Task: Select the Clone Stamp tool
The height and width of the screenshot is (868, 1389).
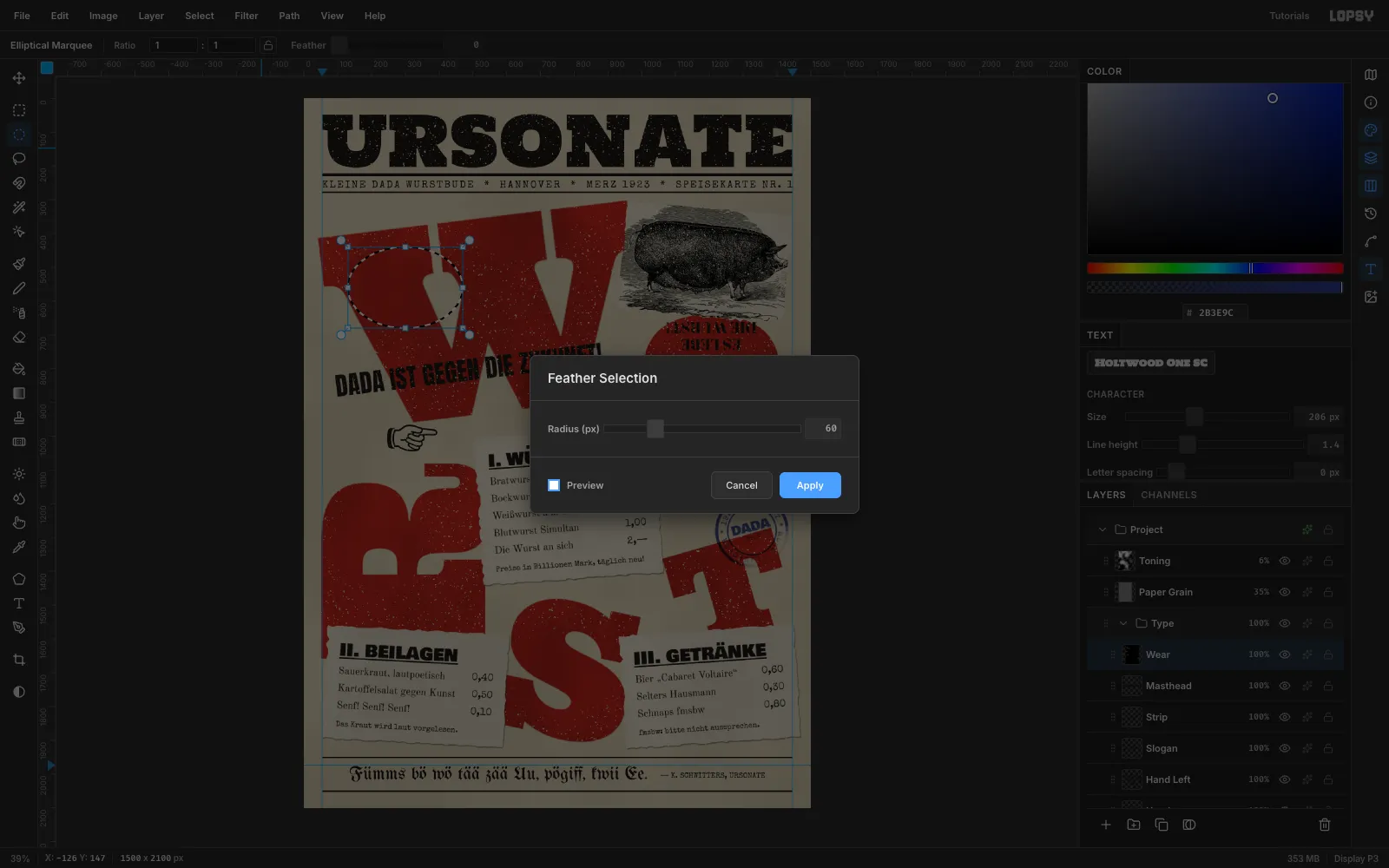Action: [x=19, y=418]
